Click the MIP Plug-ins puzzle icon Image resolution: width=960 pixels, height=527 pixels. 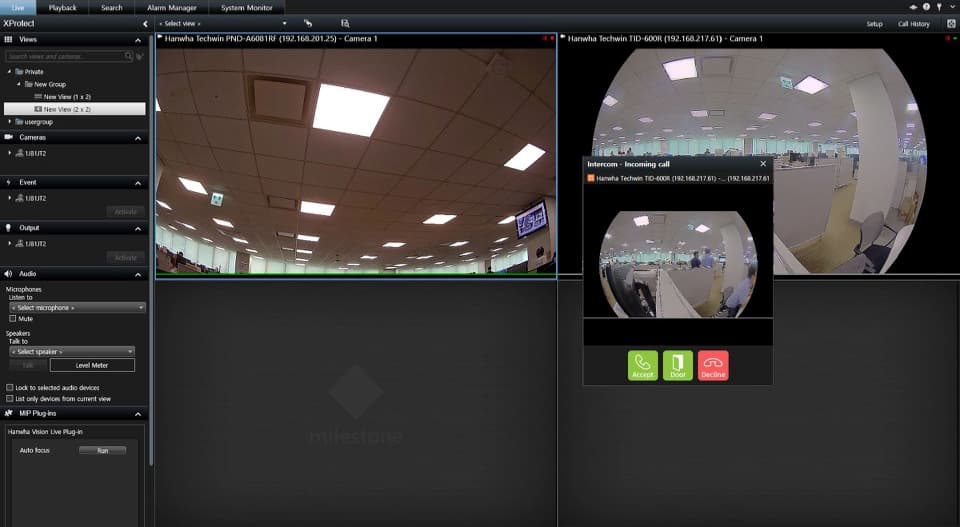click(x=9, y=413)
